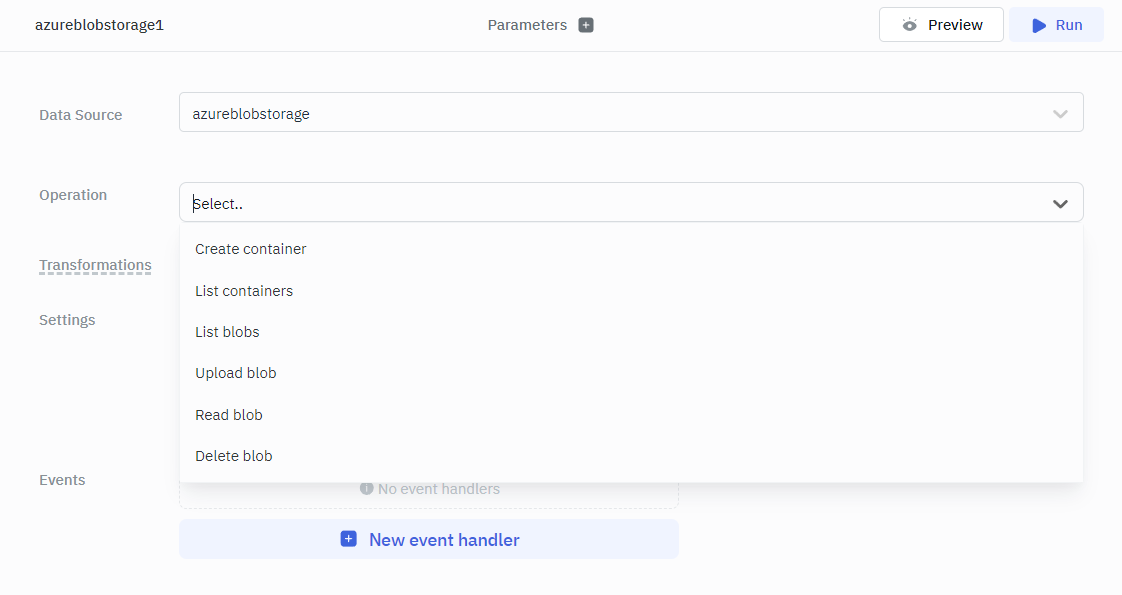
Task: Click the info icon near No event handlers
Action: pos(367,489)
